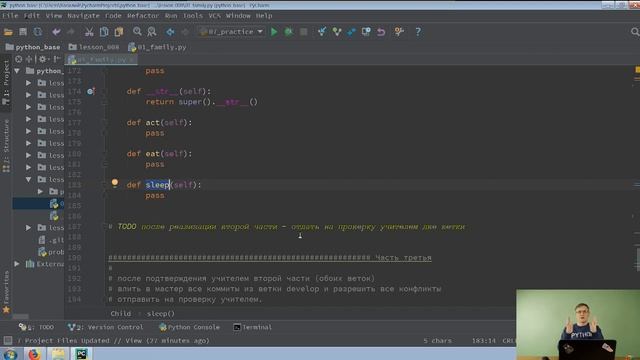Image resolution: width=640 pixels, height=360 pixels.
Task: Click the Undo arrow toolbar icon
Action: click(x=56, y=32)
